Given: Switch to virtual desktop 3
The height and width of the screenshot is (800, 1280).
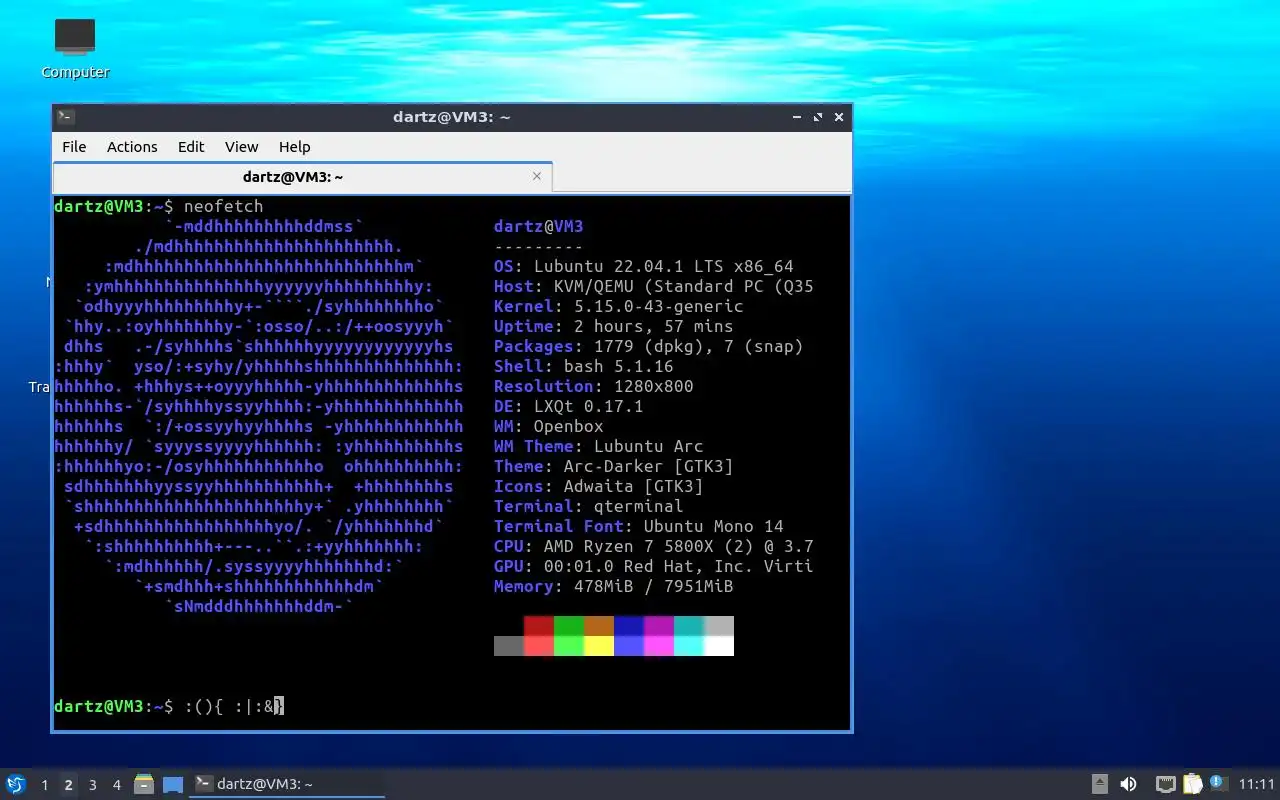Looking at the screenshot, I should pyautogui.click(x=92, y=785).
